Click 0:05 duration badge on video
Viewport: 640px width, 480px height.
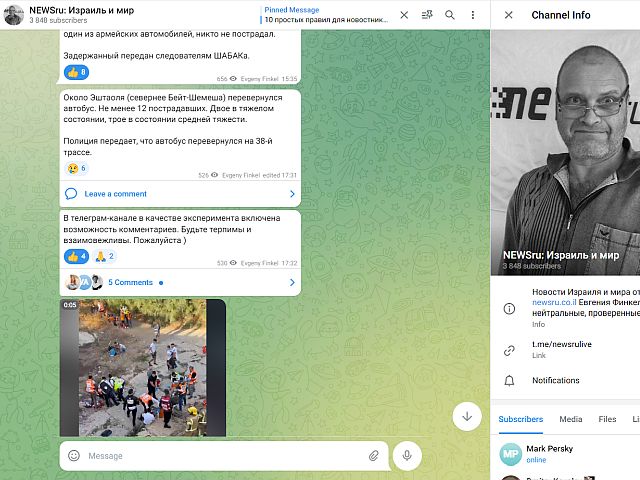[70, 305]
